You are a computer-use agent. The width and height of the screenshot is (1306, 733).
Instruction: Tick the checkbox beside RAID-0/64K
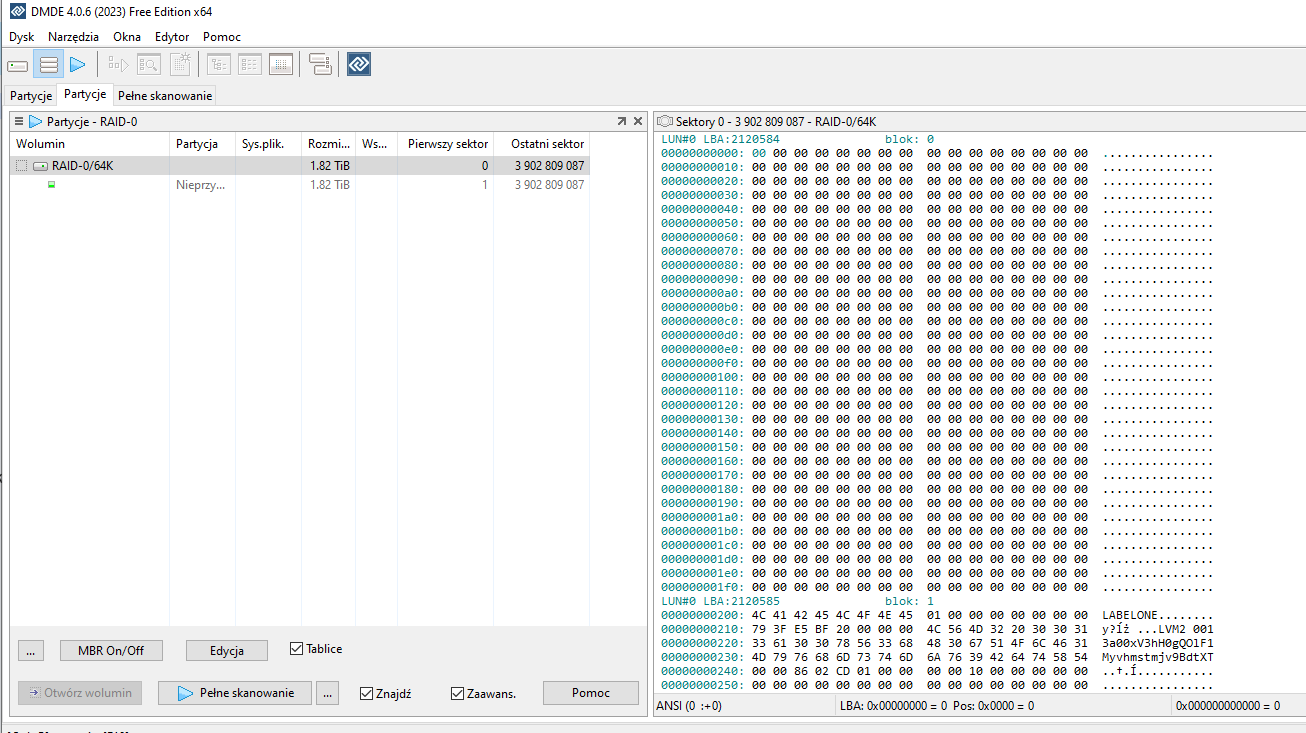(x=22, y=166)
